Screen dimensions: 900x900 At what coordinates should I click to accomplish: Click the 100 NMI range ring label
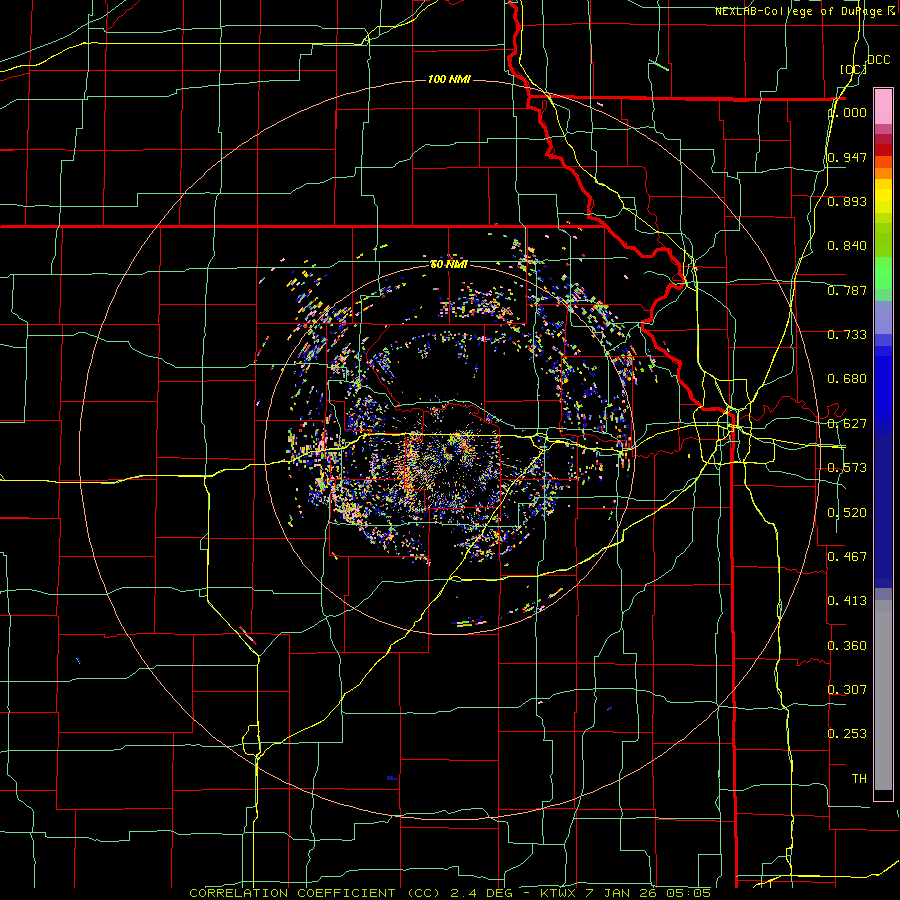(x=449, y=79)
